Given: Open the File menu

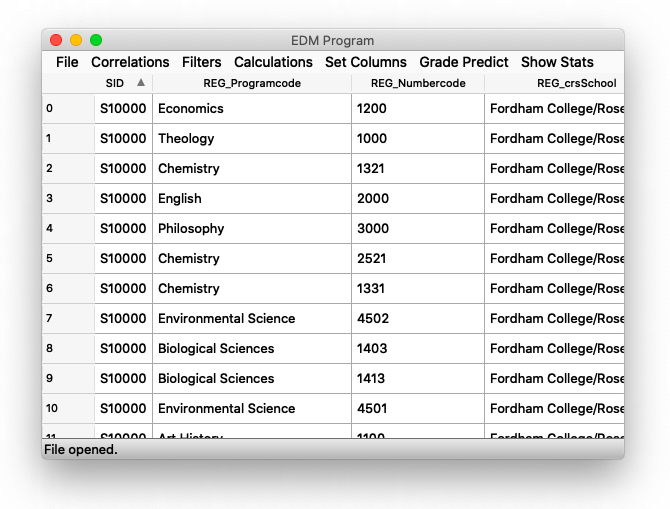Looking at the screenshot, I should tap(67, 62).
